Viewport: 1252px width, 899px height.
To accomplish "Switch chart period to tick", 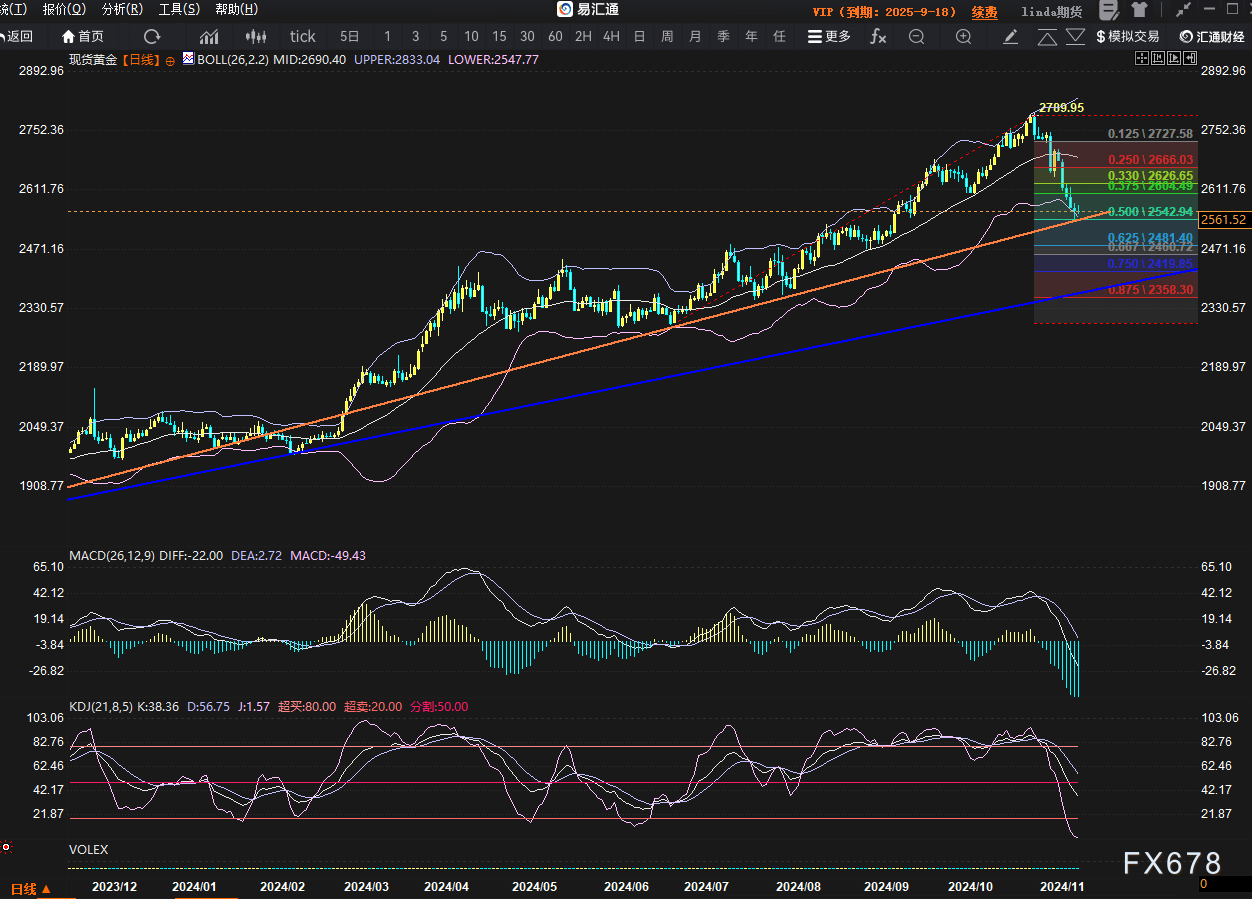I will click(x=303, y=36).
